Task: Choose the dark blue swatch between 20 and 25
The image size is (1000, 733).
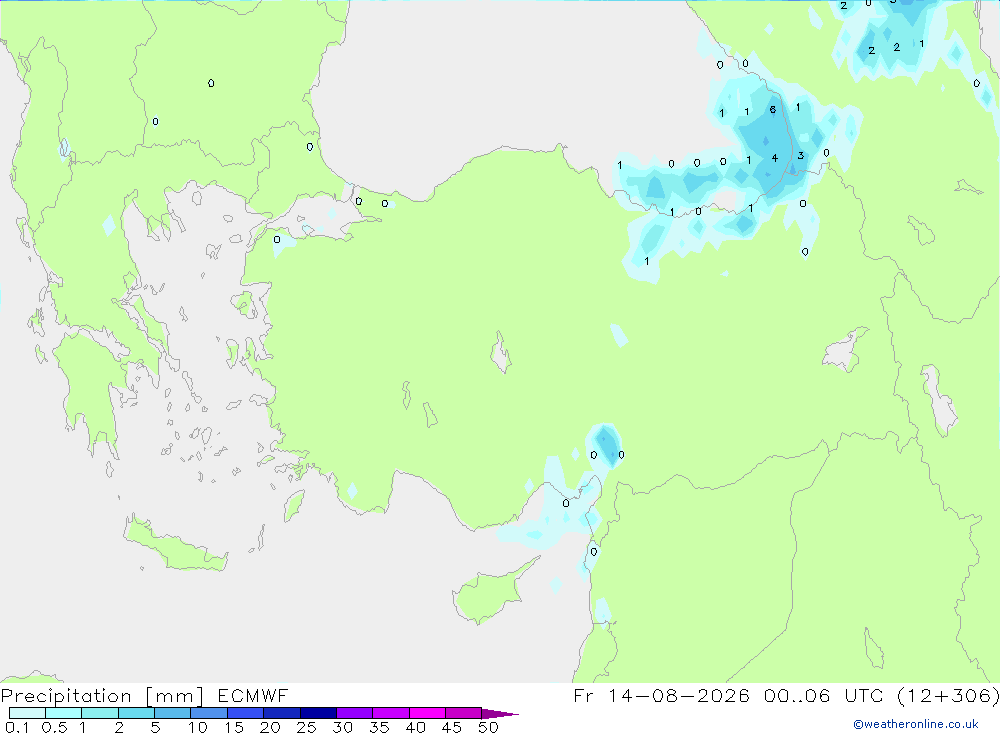Action: click(x=282, y=713)
